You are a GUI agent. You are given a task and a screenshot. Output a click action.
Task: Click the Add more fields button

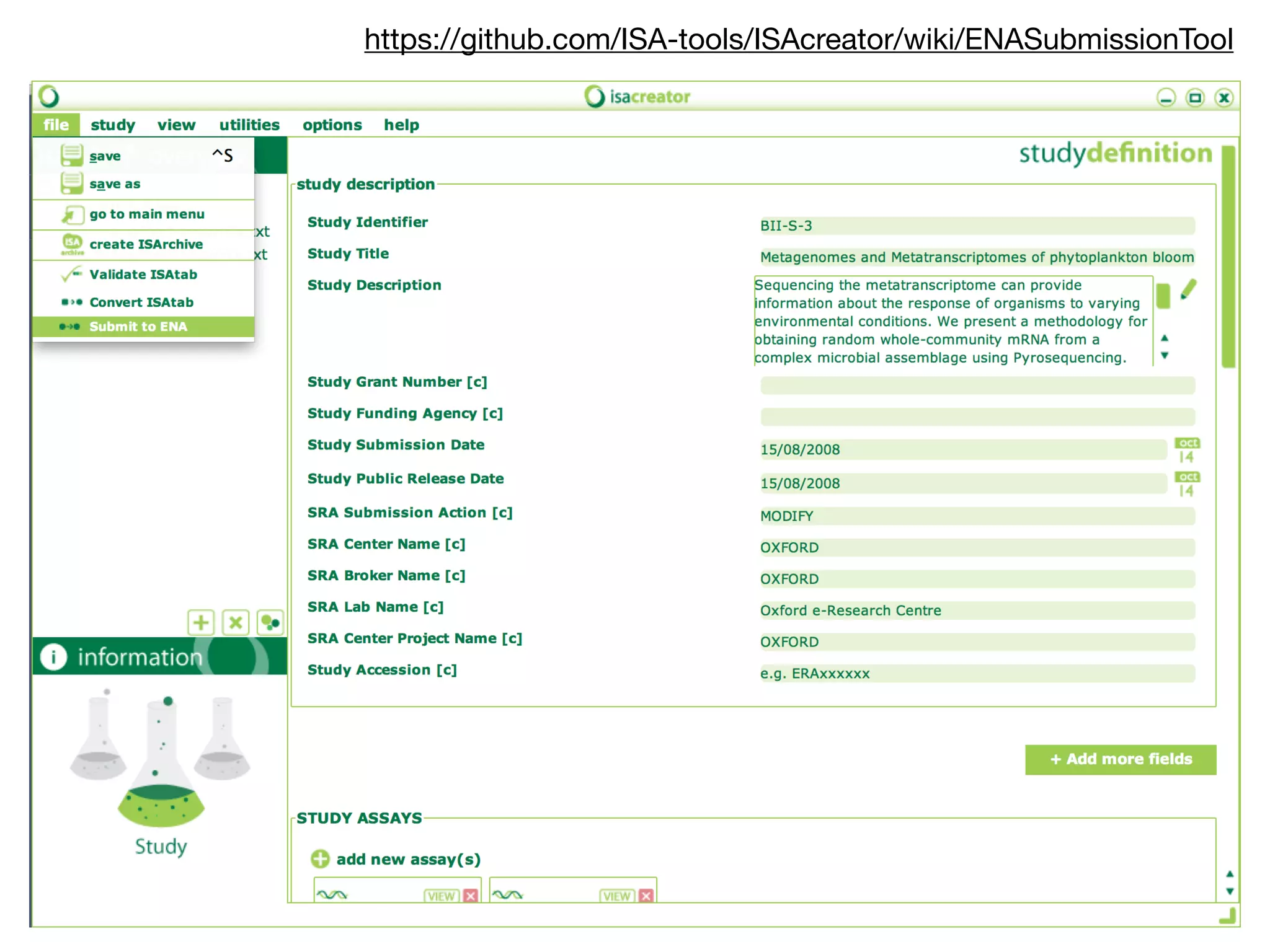(x=1121, y=759)
